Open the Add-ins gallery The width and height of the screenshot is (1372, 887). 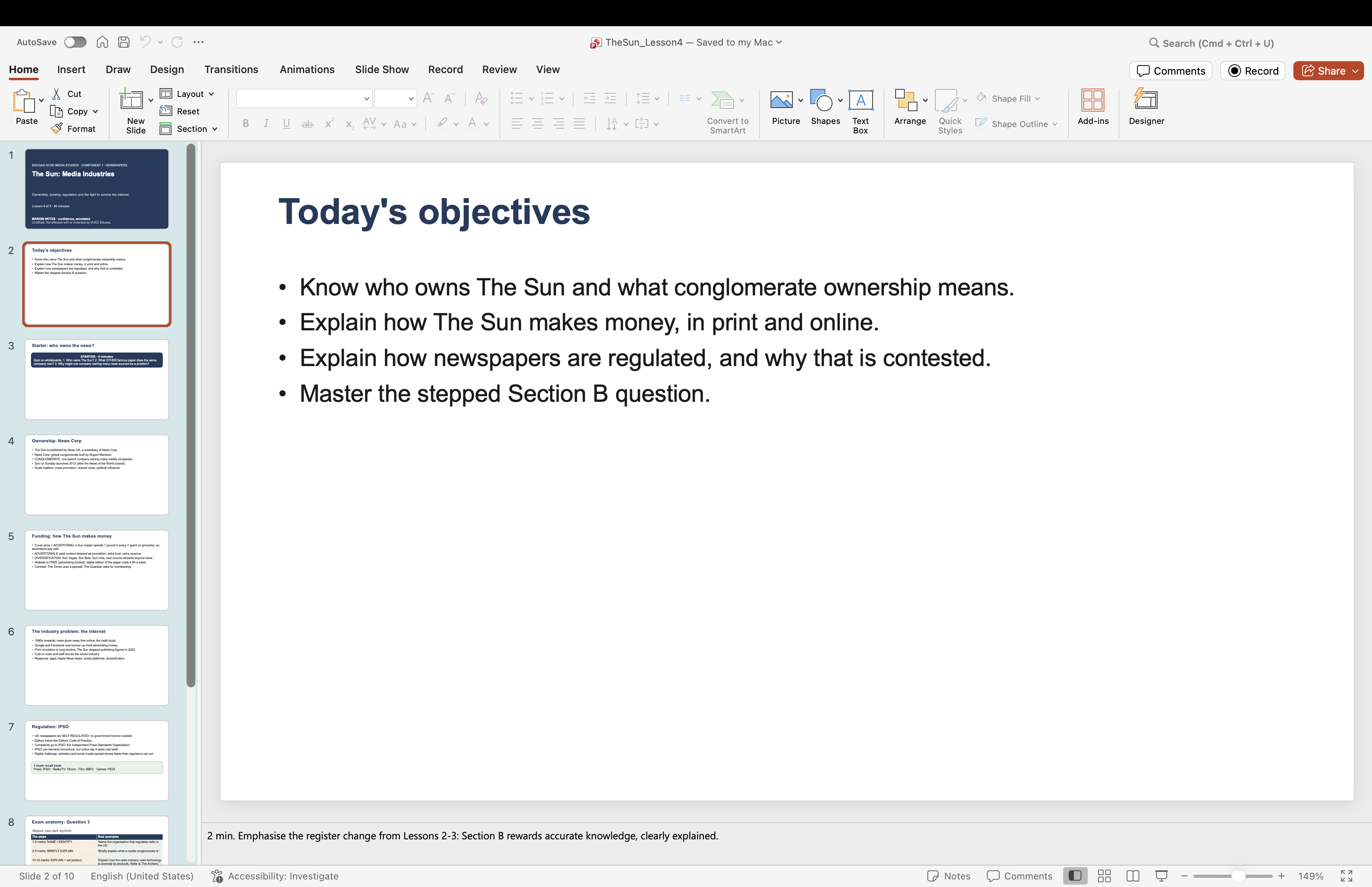[1093, 107]
